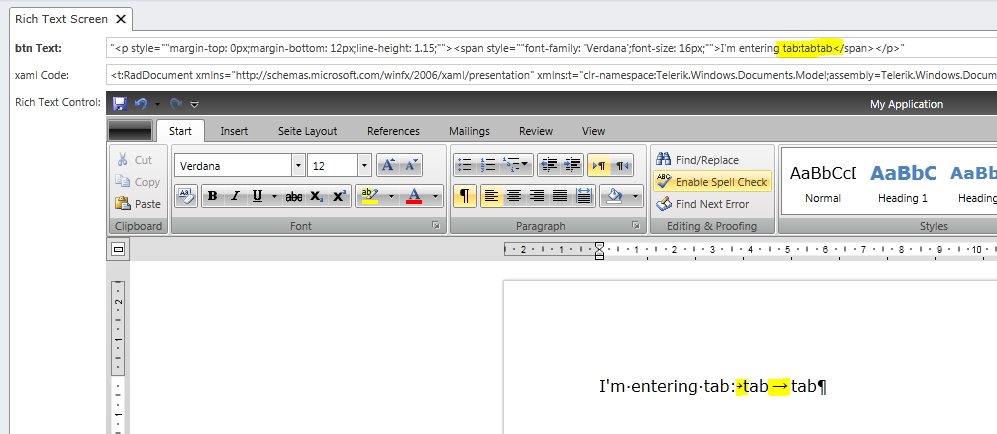The width and height of the screenshot is (997, 434).
Task: Open the Verdana font family dropdown
Action: [298, 166]
